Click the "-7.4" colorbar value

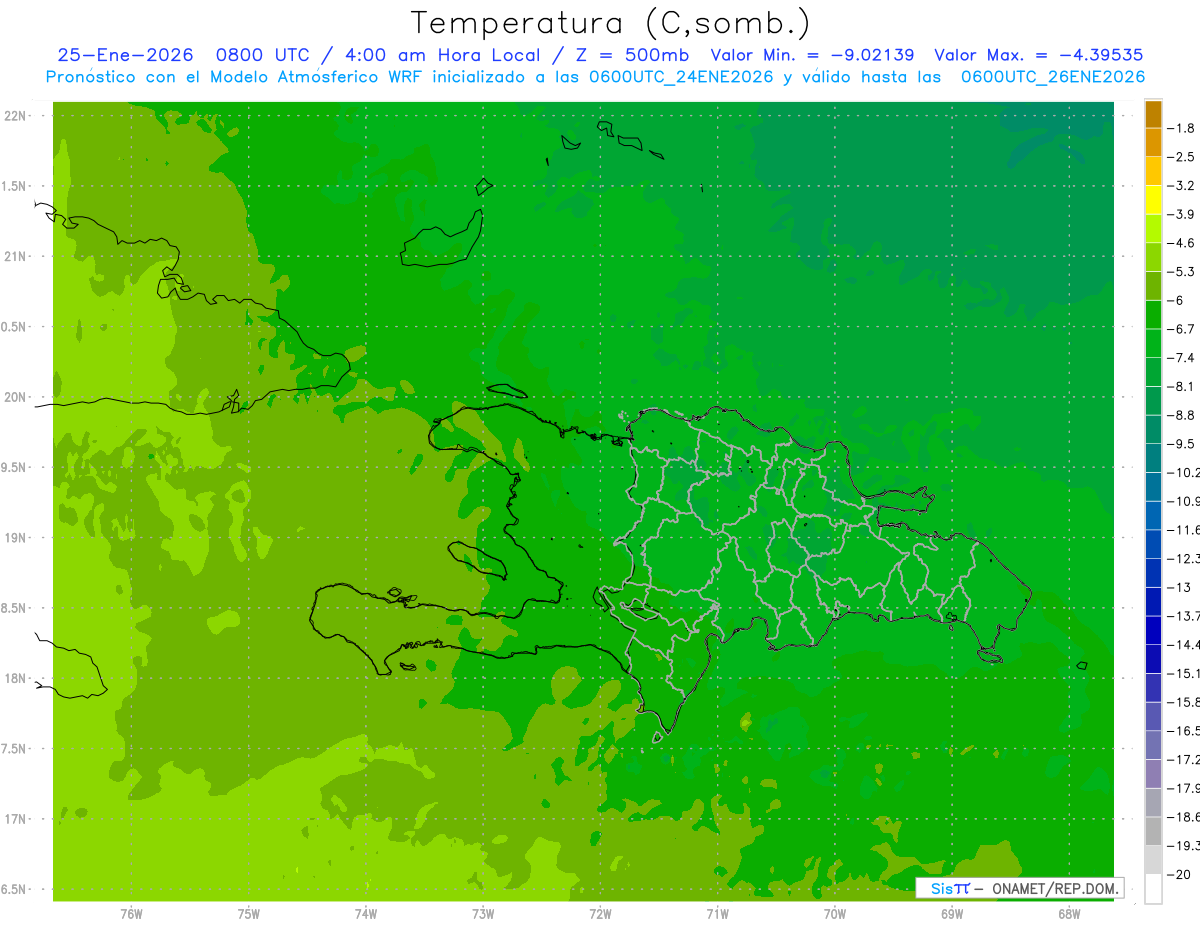pos(1183,358)
